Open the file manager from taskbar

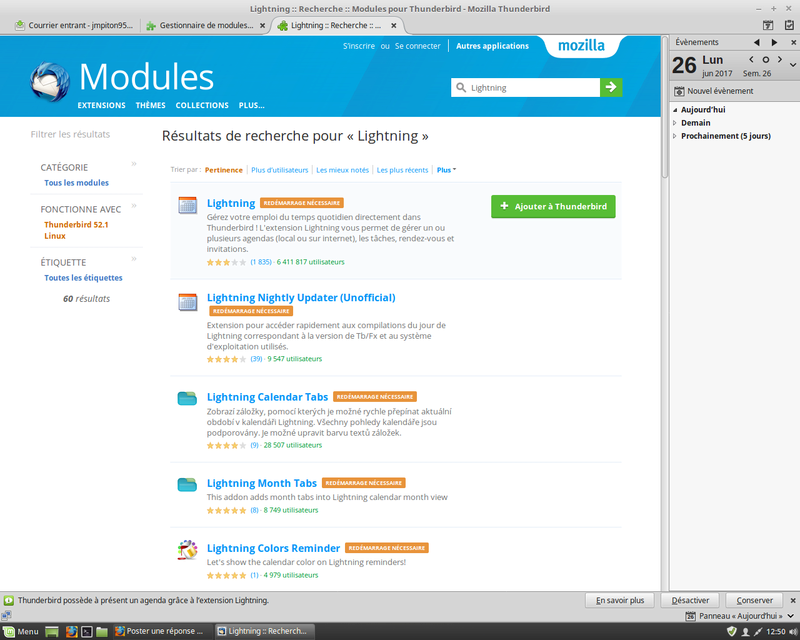[x=102, y=631]
